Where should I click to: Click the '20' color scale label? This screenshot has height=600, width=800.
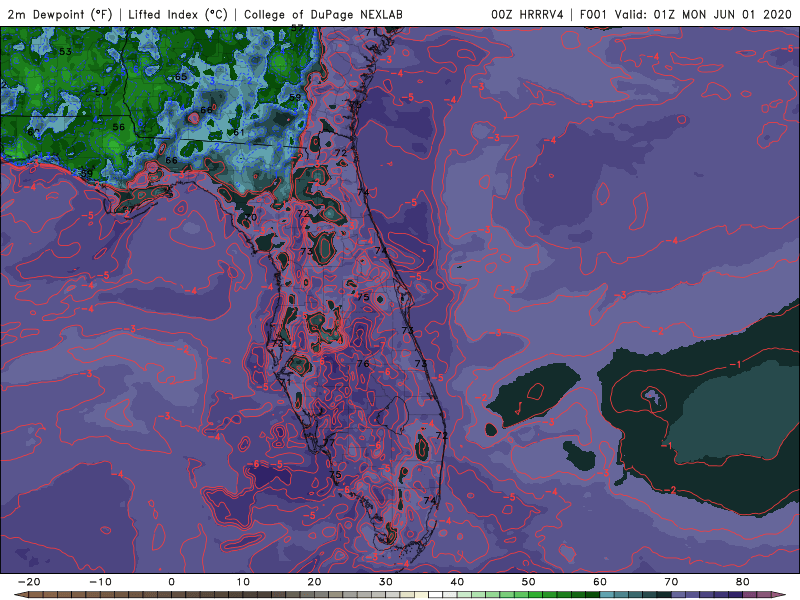[314, 582]
